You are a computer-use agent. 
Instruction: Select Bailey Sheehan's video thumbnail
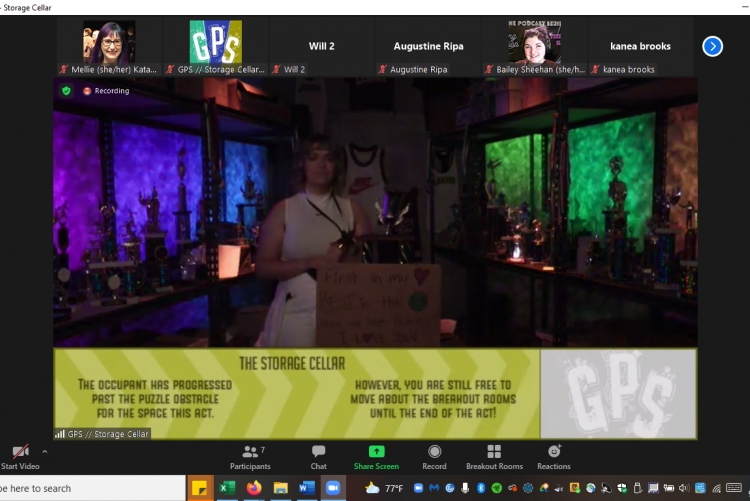pyautogui.click(x=534, y=45)
